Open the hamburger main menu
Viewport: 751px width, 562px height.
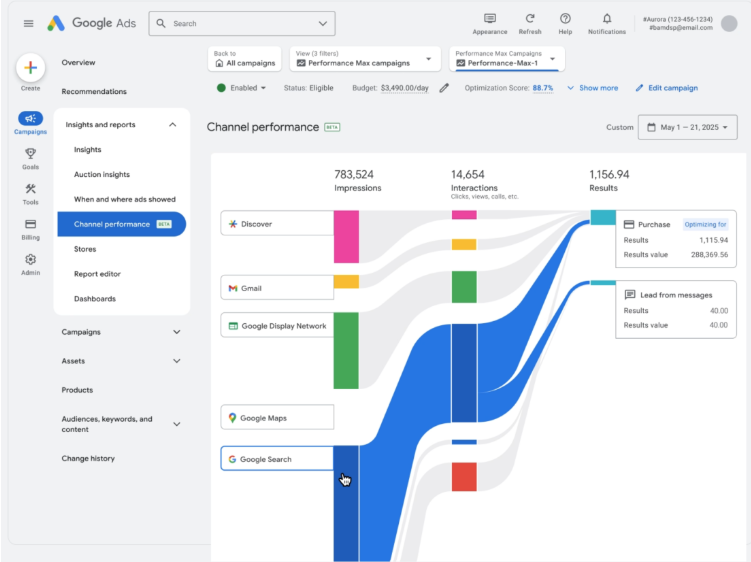29,23
